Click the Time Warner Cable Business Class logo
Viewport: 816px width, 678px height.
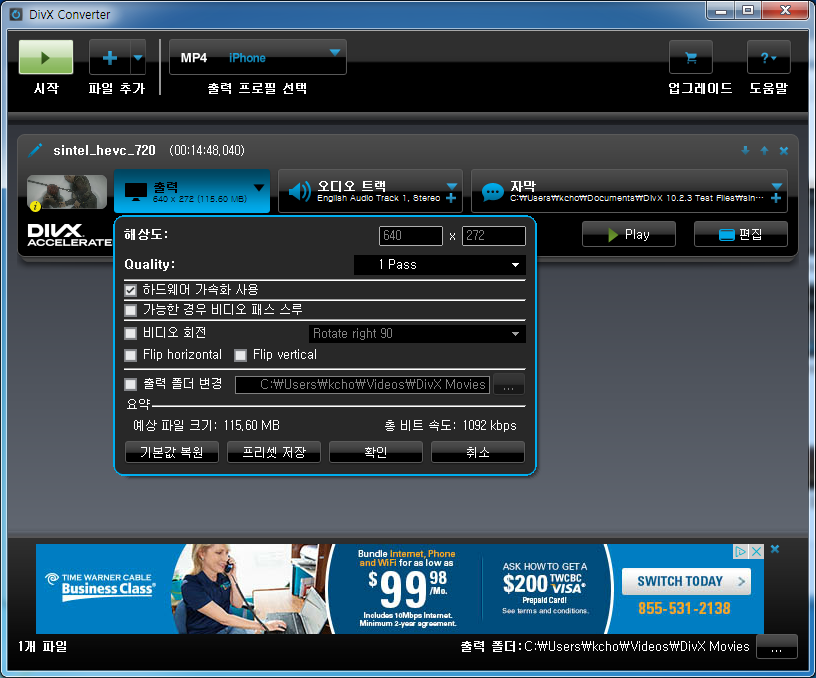(x=100, y=586)
